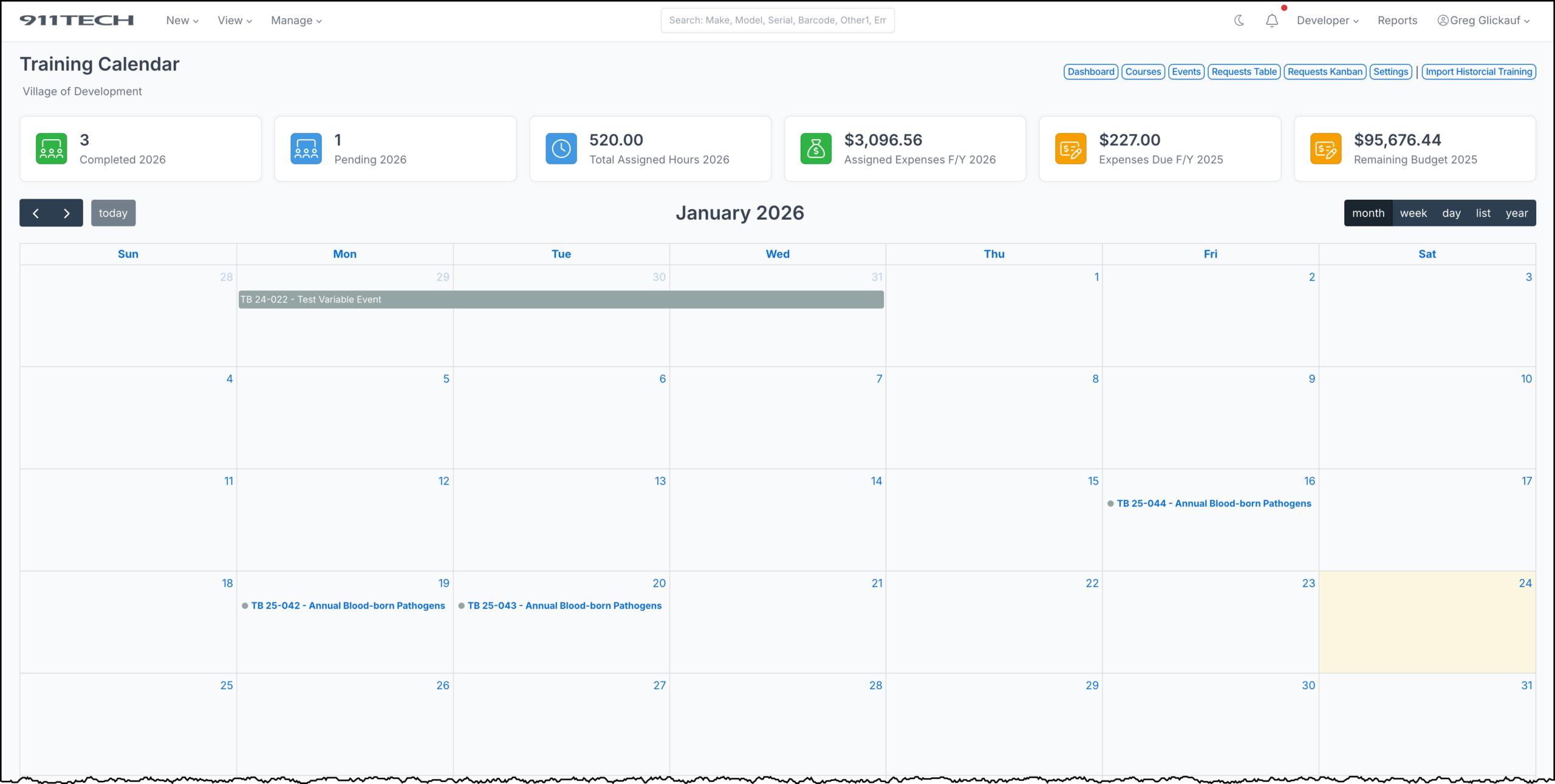Screen dimensions: 1555x784
Task: Click the Expenses Due F/Y 2025 icon
Action: click(x=1071, y=149)
